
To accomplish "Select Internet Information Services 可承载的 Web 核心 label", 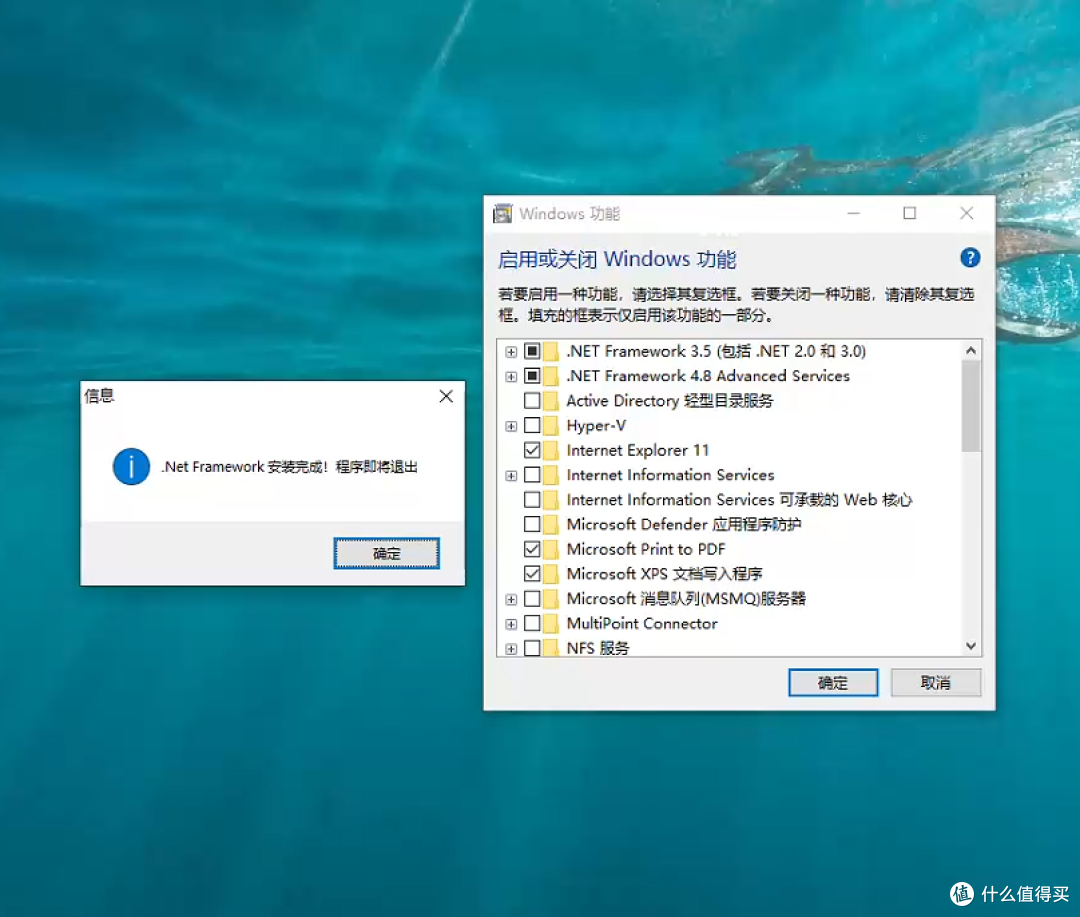I will [739, 499].
